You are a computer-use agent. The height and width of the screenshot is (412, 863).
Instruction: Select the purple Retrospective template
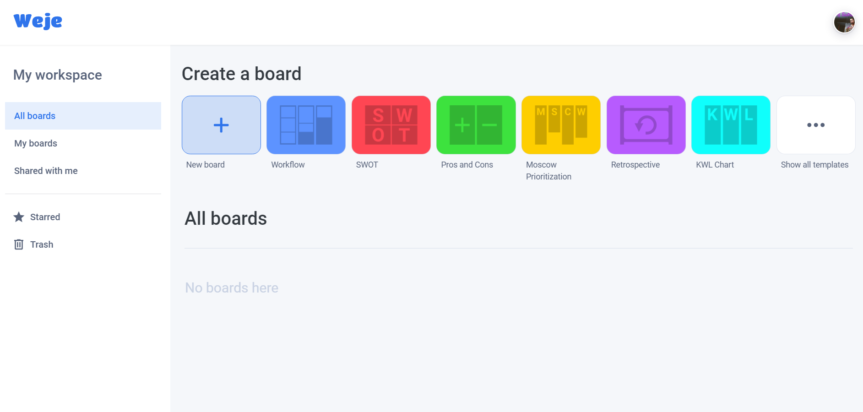(x=646, y=125)
